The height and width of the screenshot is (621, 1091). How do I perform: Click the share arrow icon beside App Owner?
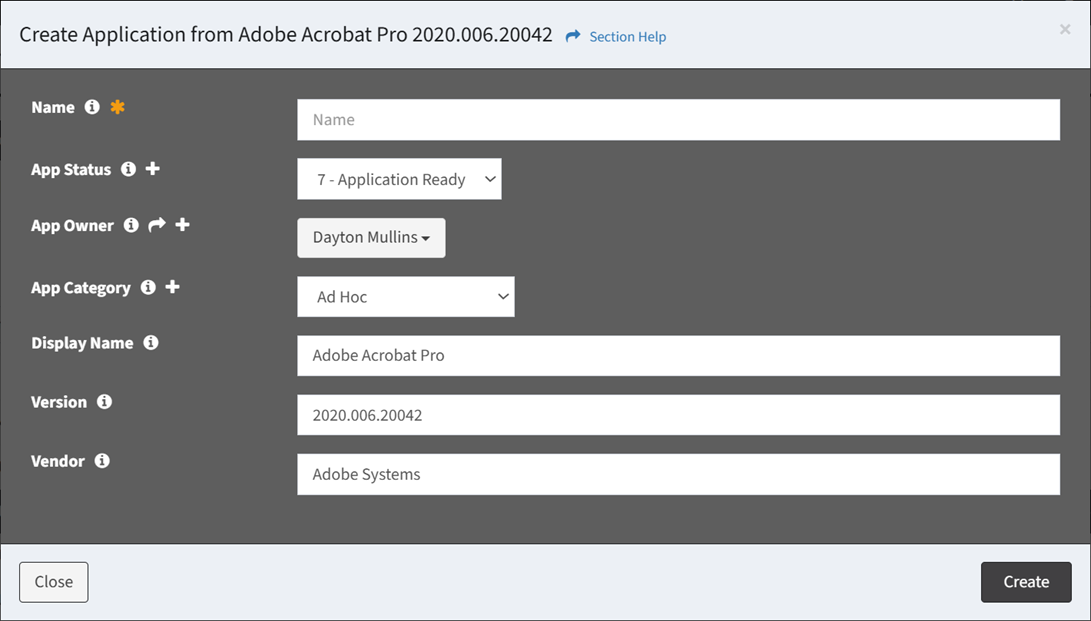click(x=157, y=225)
